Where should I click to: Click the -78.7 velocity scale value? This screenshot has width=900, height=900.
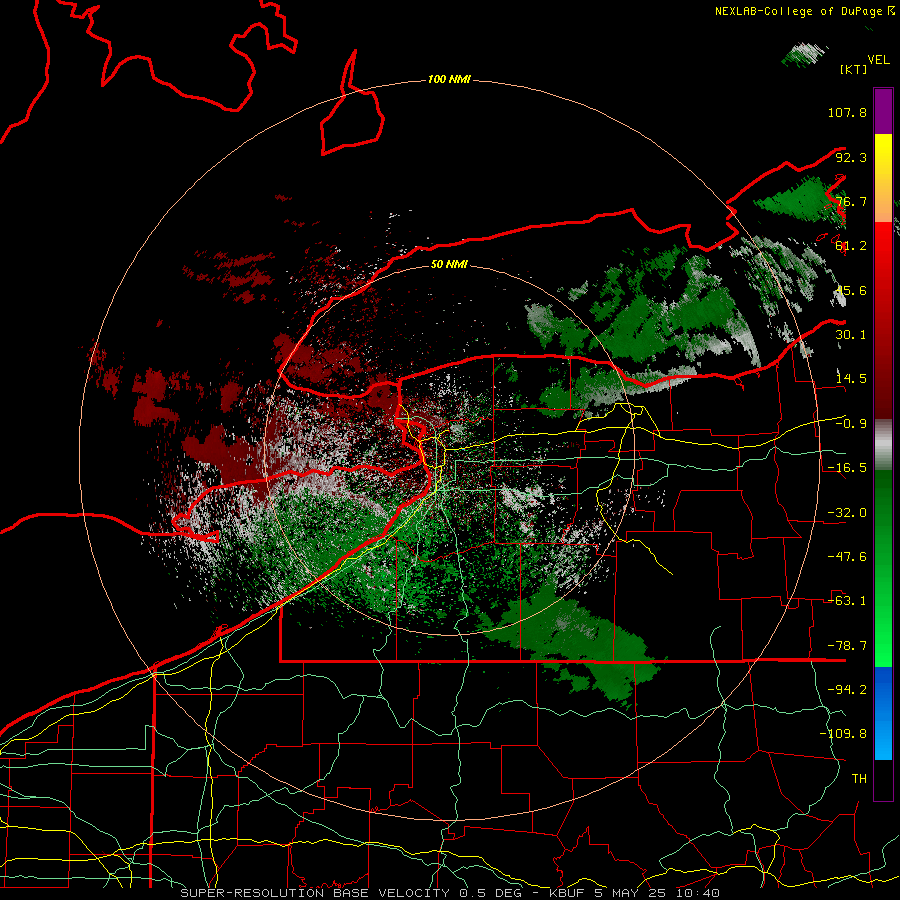point(847,646)
